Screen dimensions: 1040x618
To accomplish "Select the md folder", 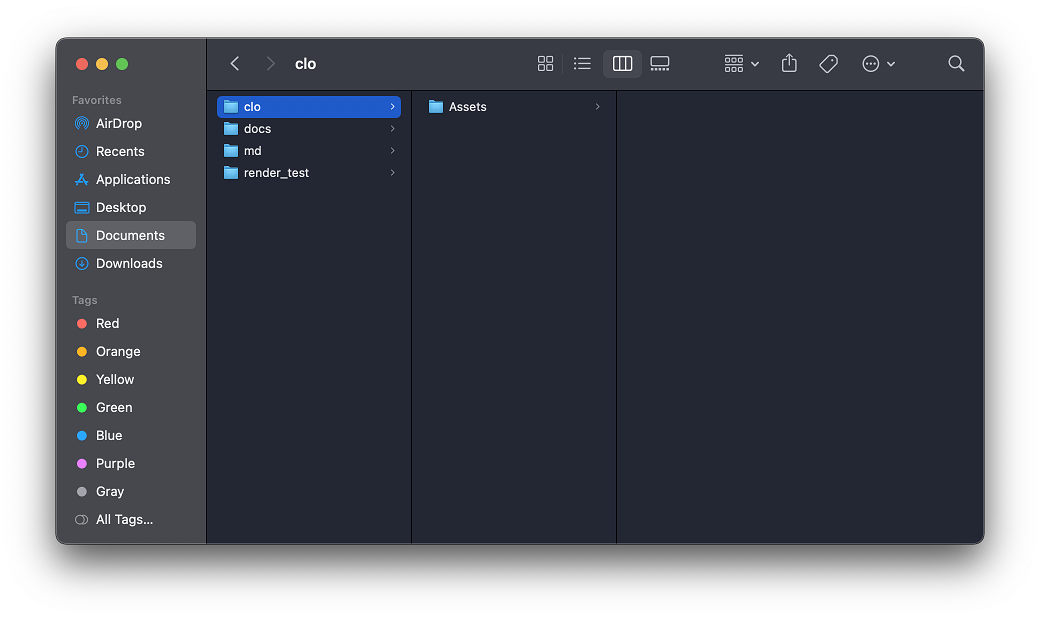I will pyautogui.click(x=252, y=150).
